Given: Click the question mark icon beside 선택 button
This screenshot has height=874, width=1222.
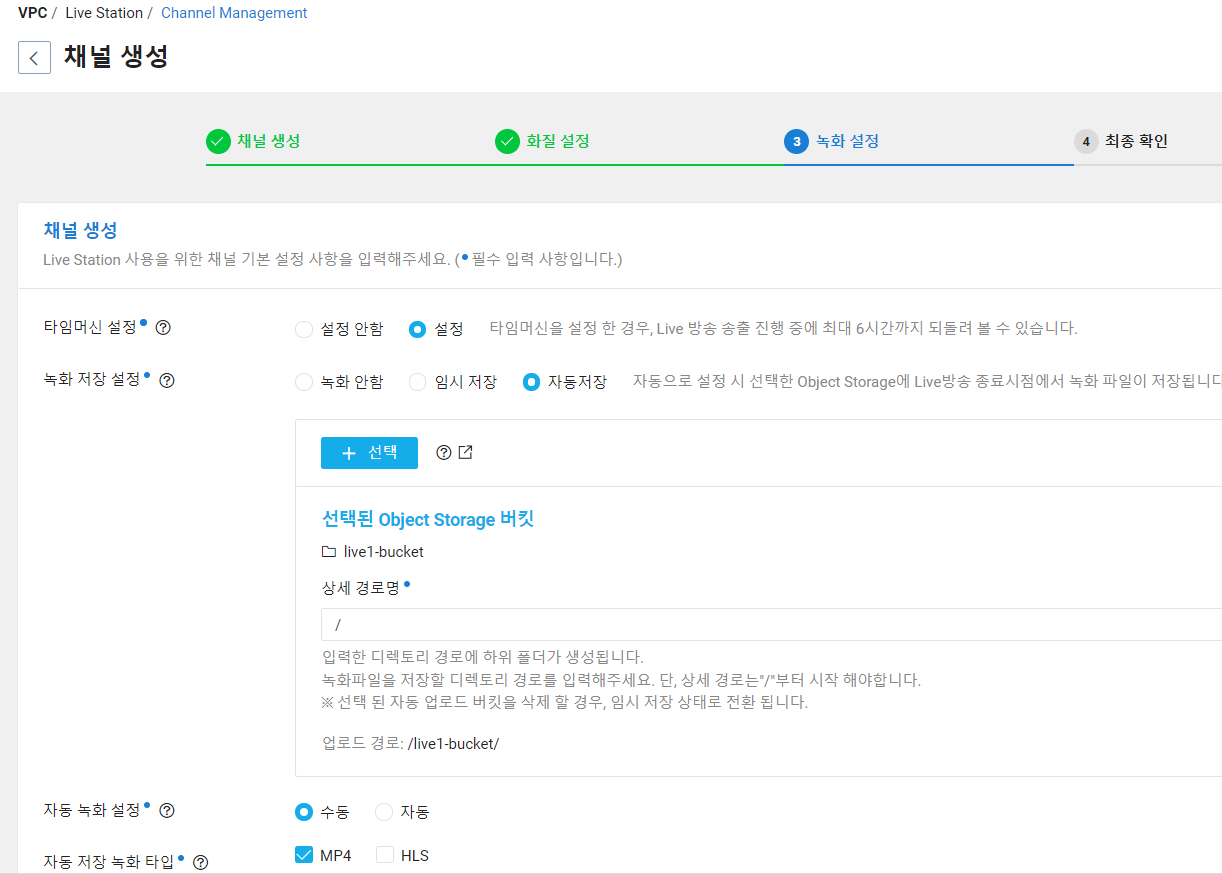Looking at the screenshot, I should 442,452.
